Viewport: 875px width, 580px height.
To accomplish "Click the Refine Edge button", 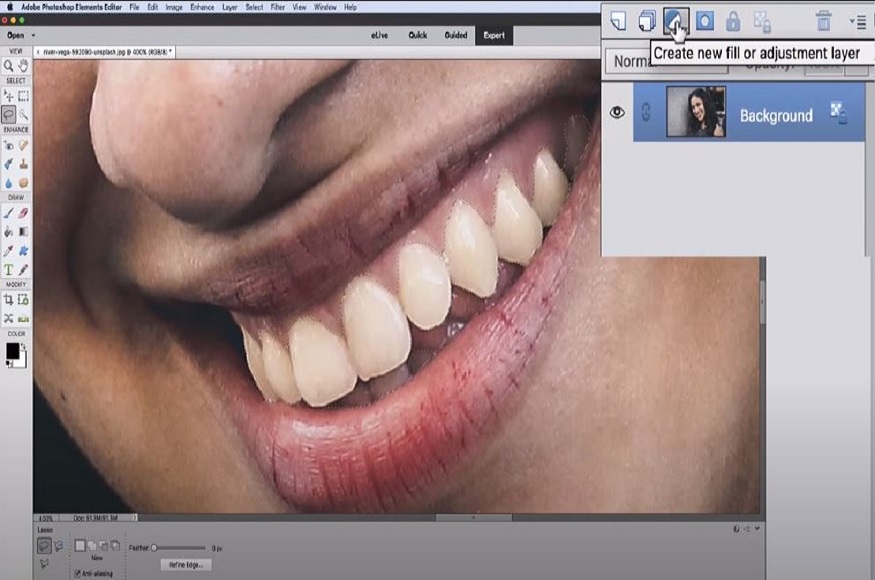I will 186,565.
